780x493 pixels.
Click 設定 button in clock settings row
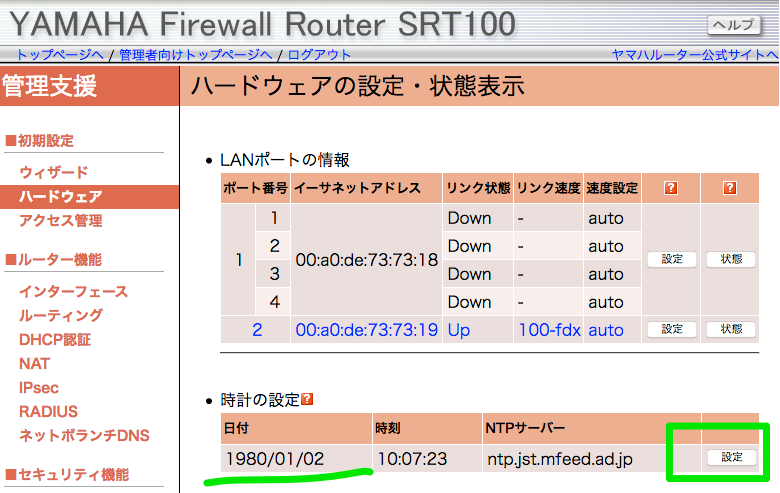pos(732,457)
